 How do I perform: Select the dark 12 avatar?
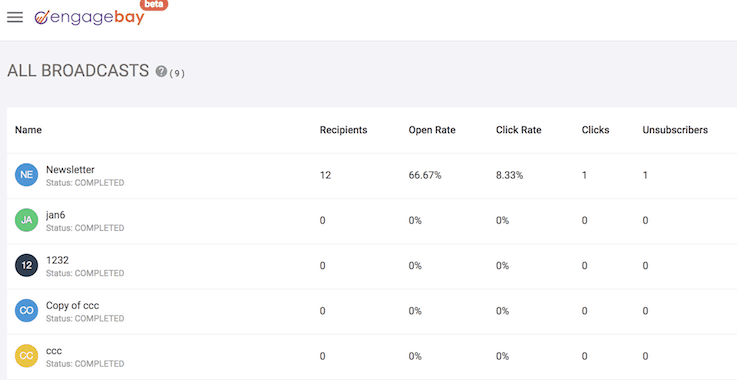tap(26, 265)
